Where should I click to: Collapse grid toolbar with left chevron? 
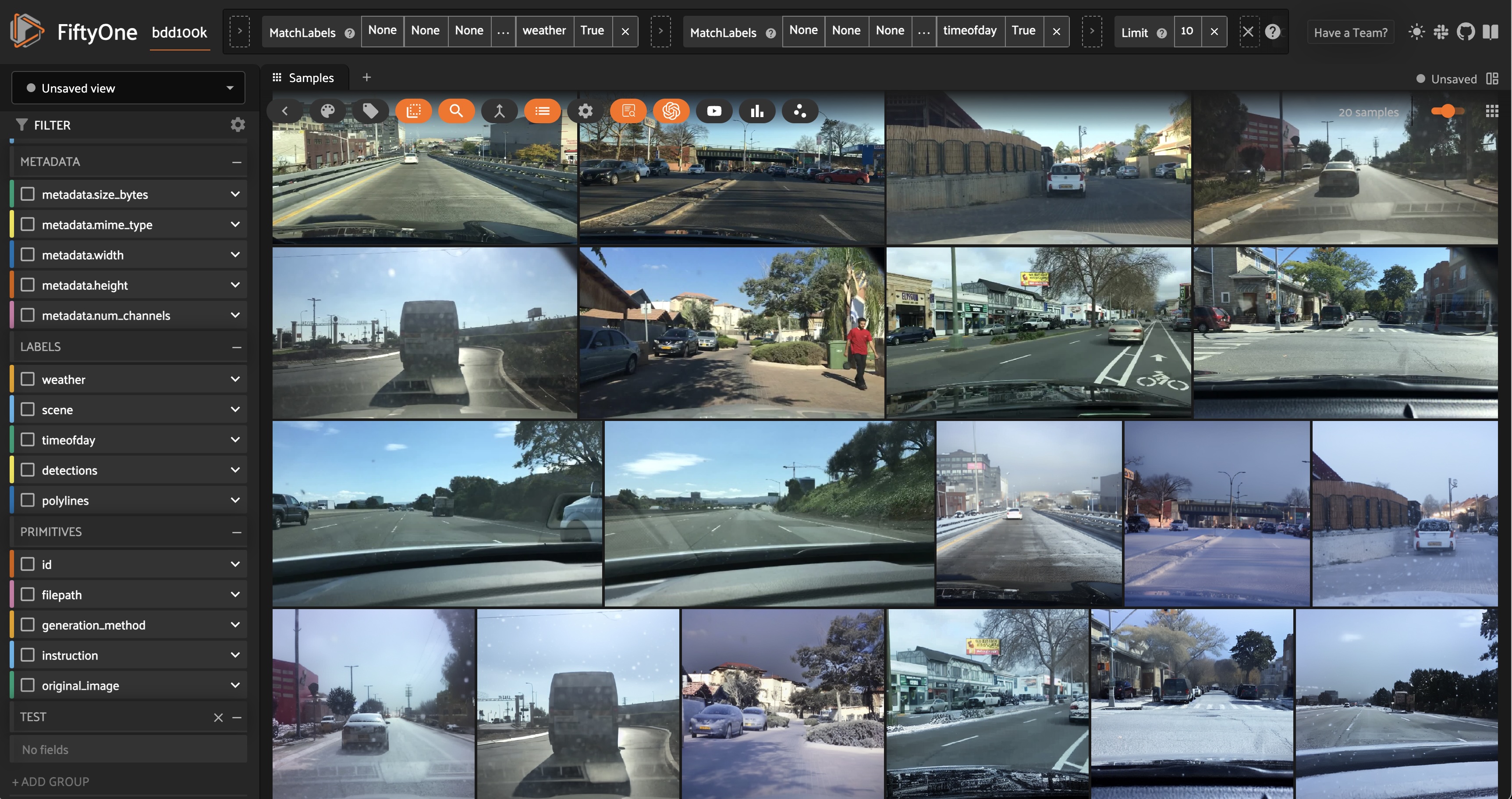click(x=285, y=111)
